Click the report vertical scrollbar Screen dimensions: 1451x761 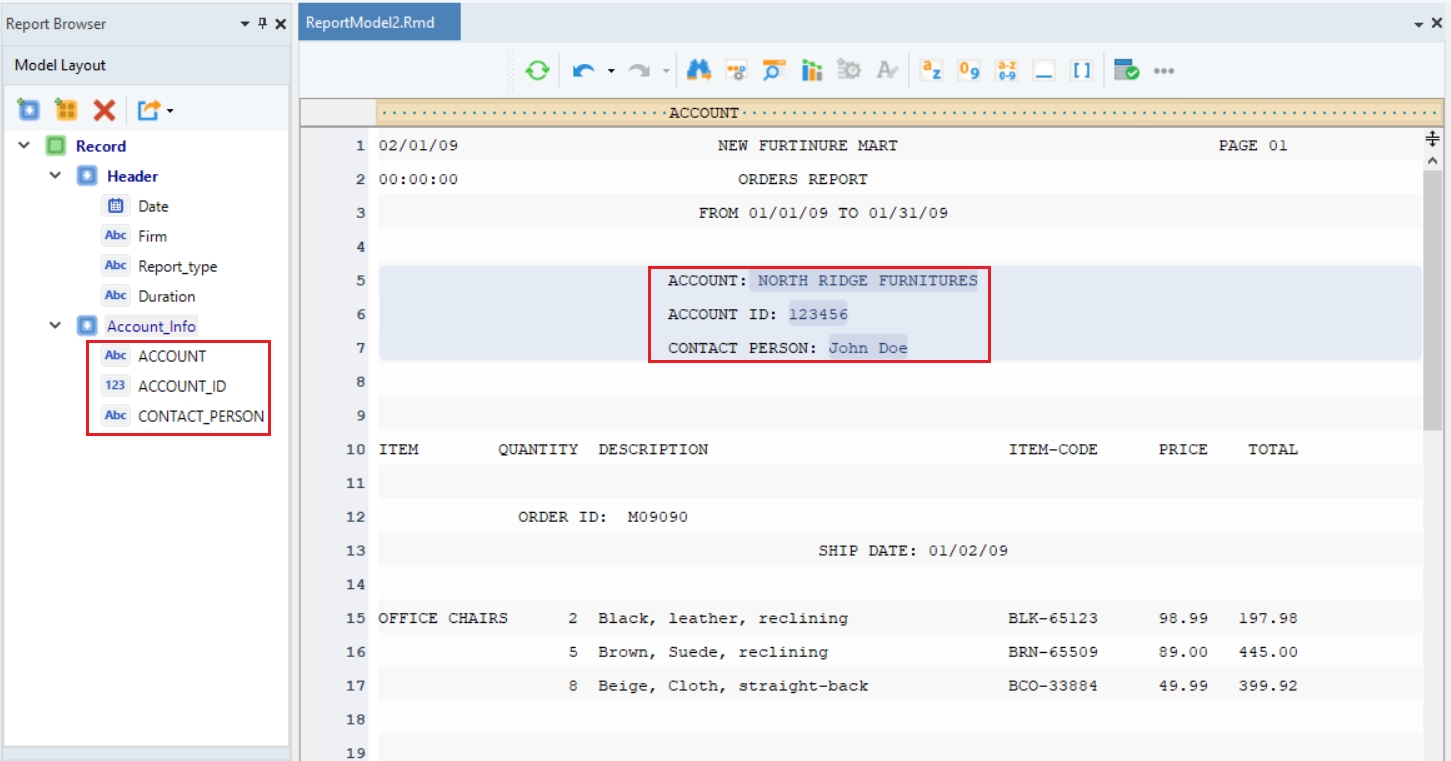(x=1432, y=300)
